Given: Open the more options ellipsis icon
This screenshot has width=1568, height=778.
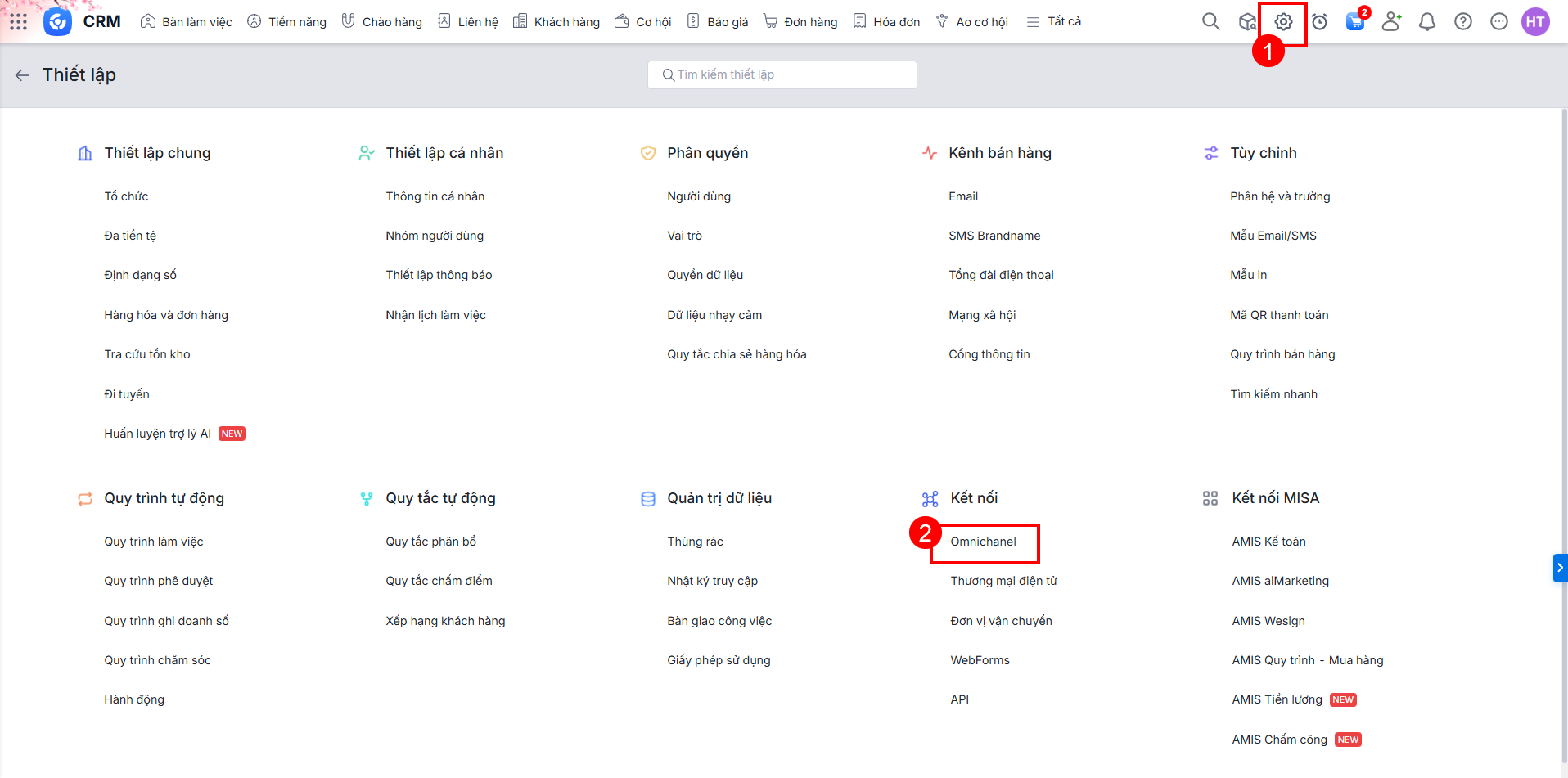Looking at the screenshot, I should 1498,22.
